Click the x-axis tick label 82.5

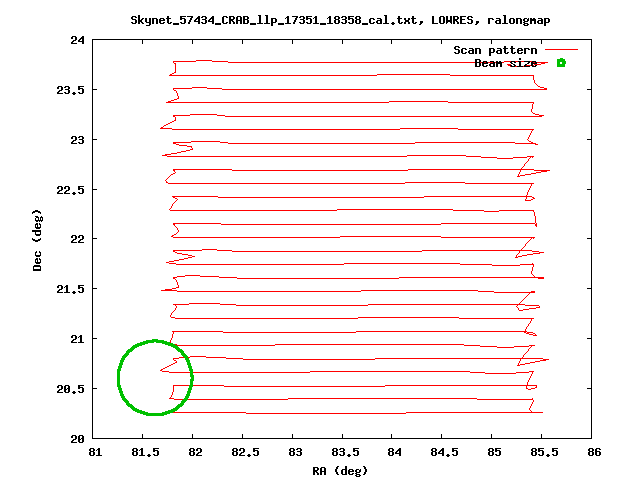pos(245,452)
